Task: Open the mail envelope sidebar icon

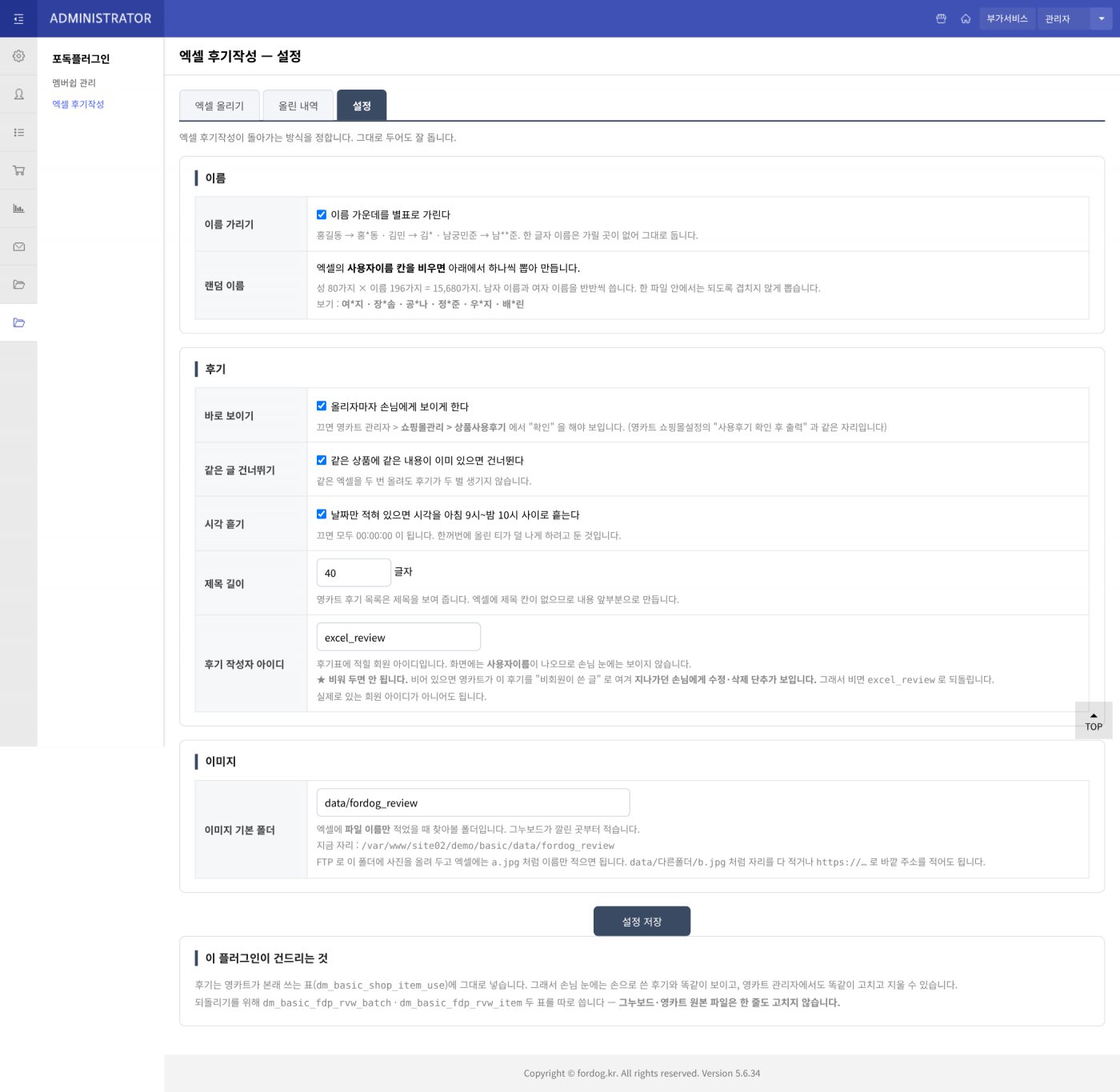Action: 18,246
